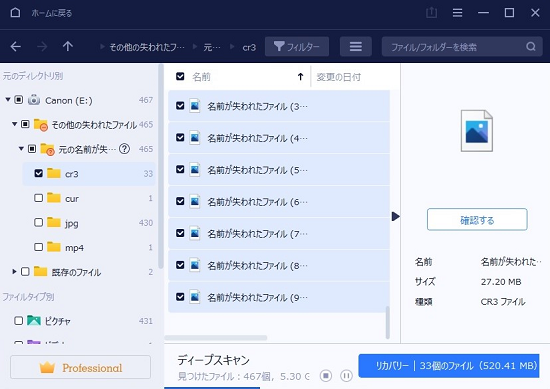Switch view mode with list icon button
The height and width of the screenshot is (389, 550).
(356, 46)
